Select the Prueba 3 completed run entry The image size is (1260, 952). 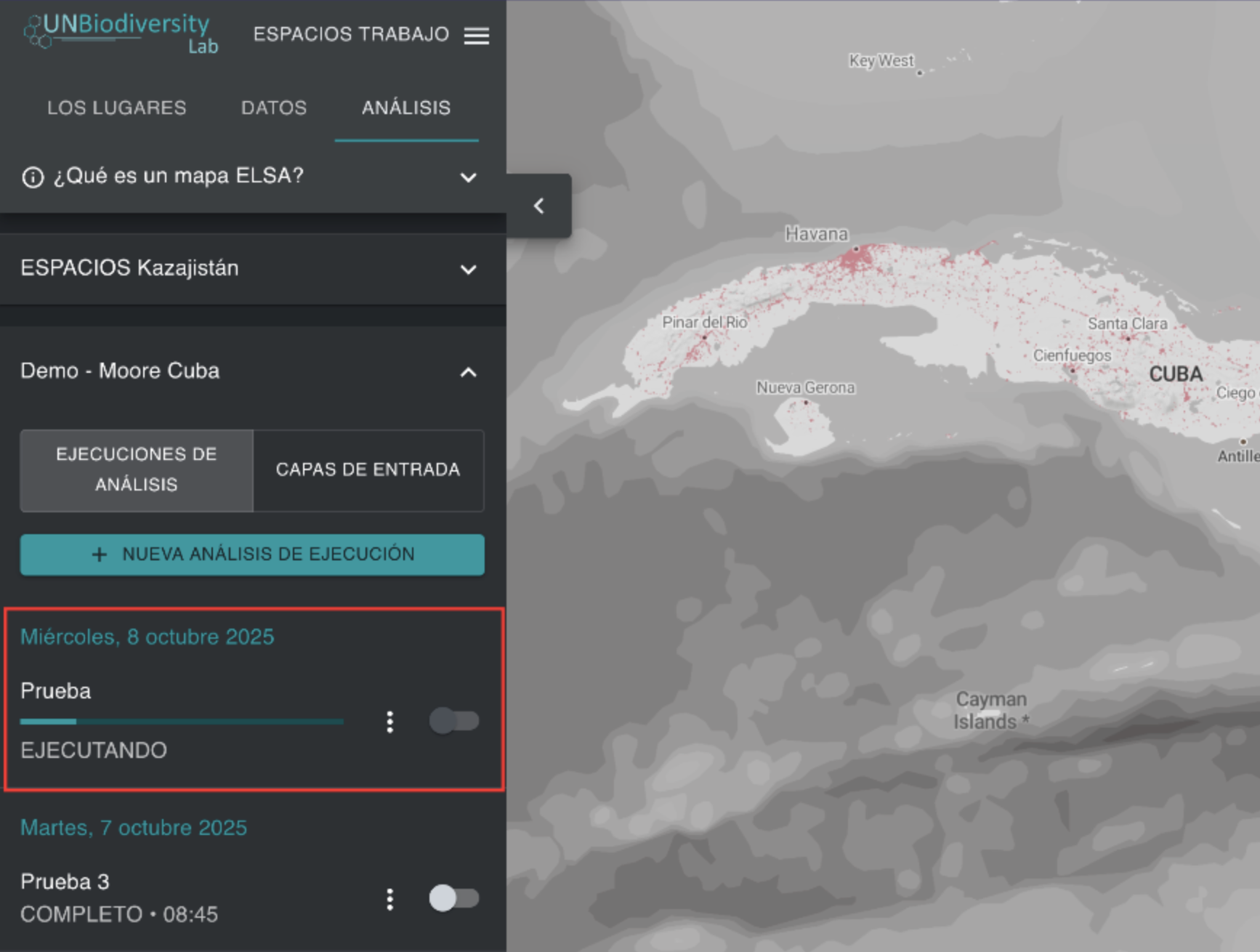pyautogui.click(x=65, y=882)
